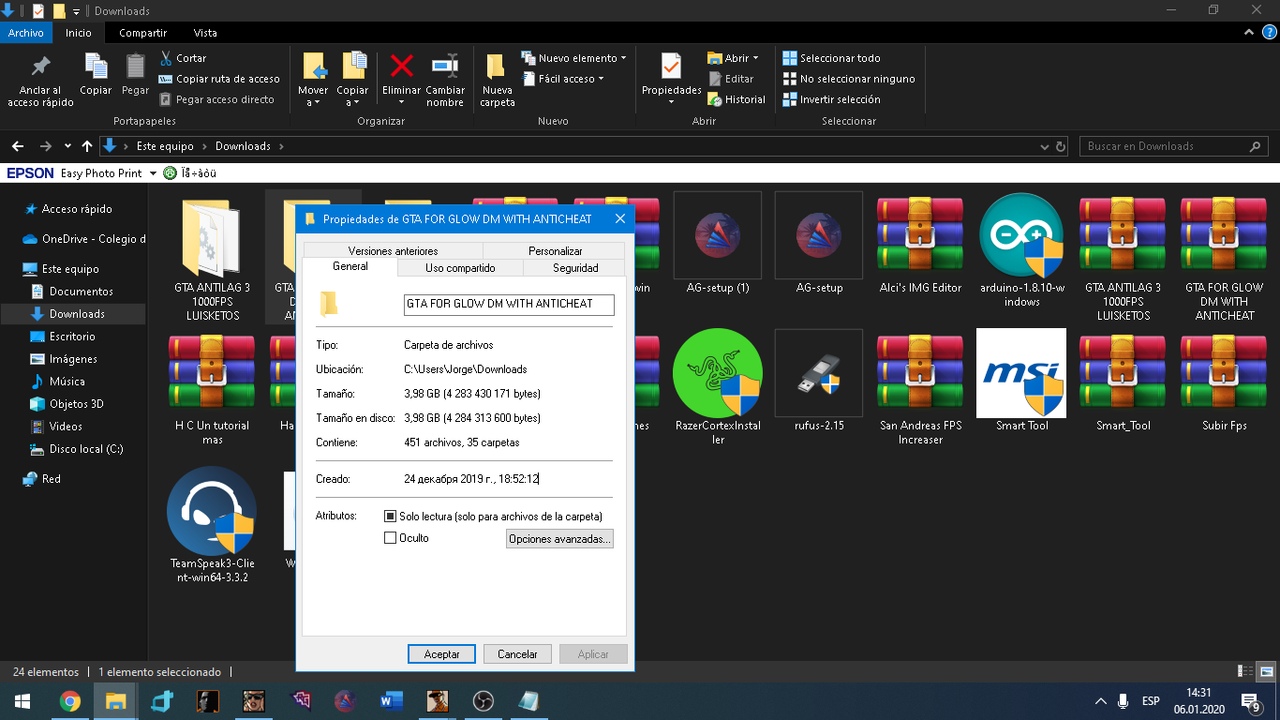Screen dimensions: 1280x720
Task: Click Invertir selección
Action: 831,100
